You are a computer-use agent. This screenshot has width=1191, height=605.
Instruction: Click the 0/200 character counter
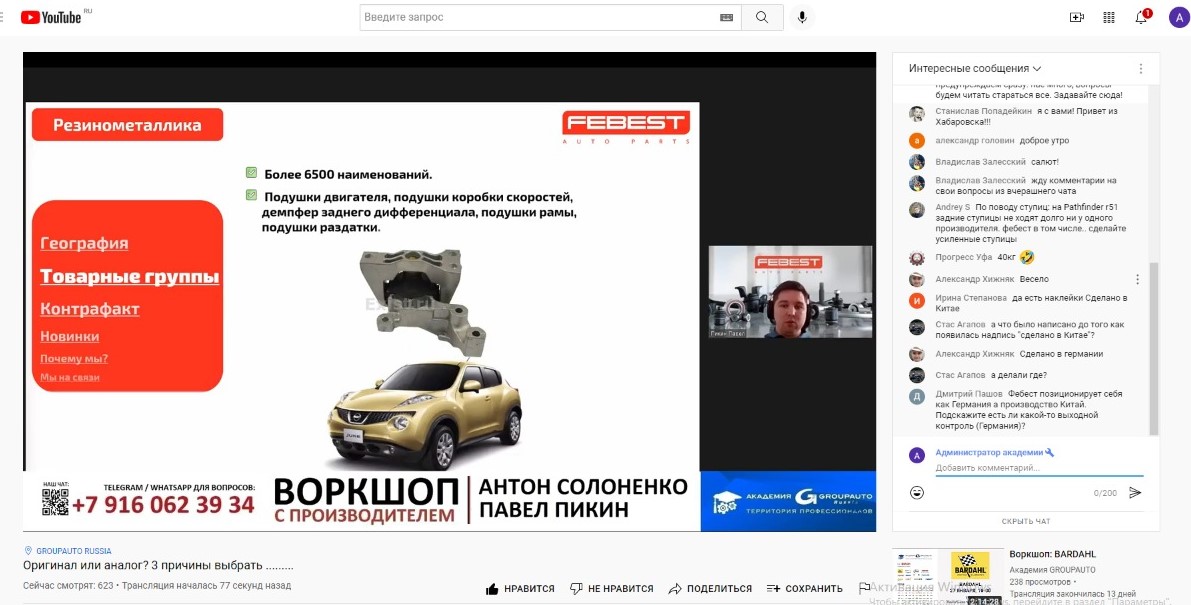[1105, 493]
